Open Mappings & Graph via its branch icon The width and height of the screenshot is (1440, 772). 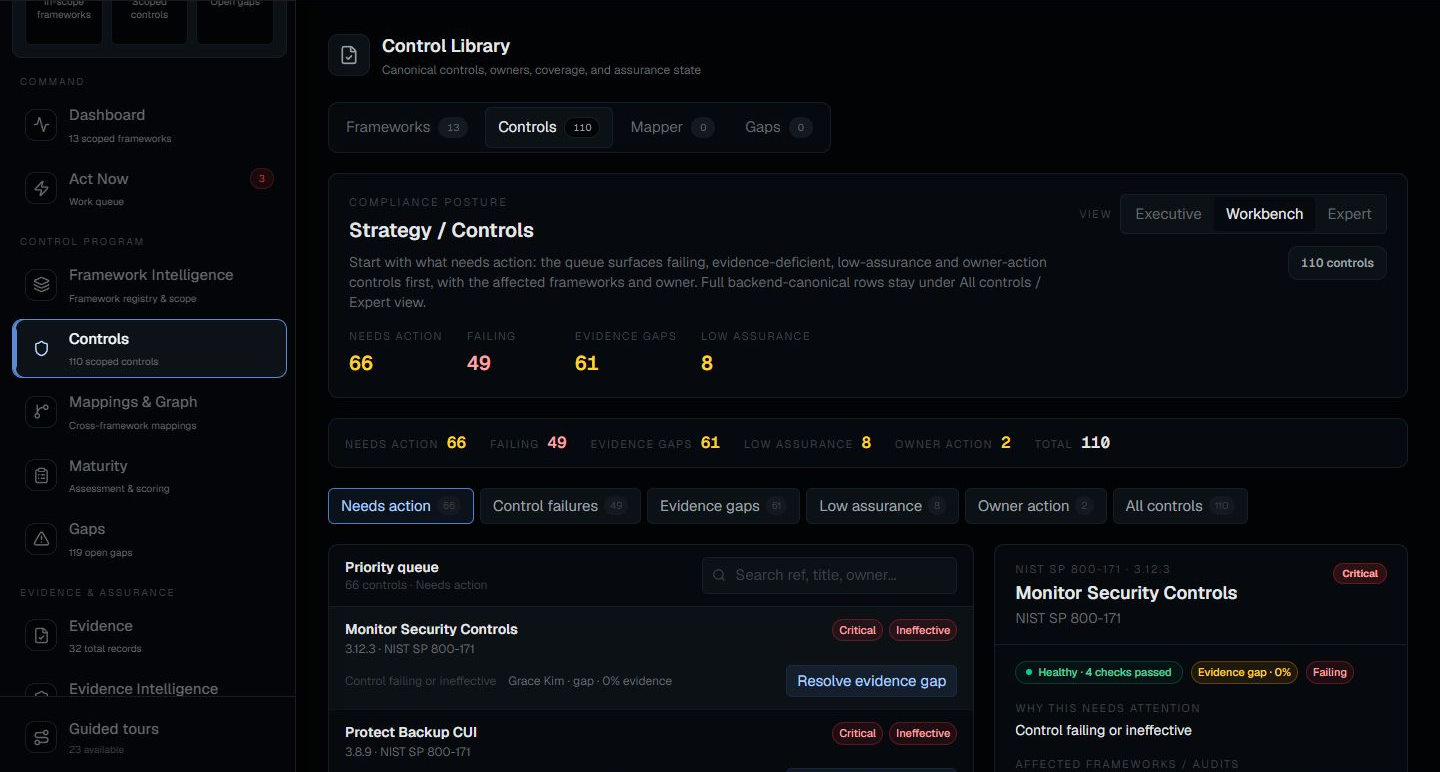[x=41, y=411]
